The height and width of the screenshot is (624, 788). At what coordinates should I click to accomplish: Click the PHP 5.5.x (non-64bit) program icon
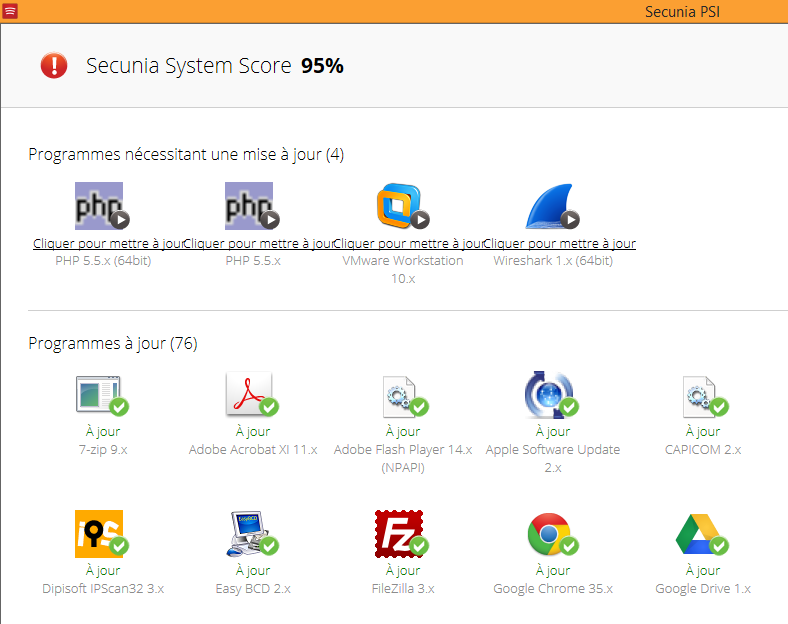(x=251, y=206)
